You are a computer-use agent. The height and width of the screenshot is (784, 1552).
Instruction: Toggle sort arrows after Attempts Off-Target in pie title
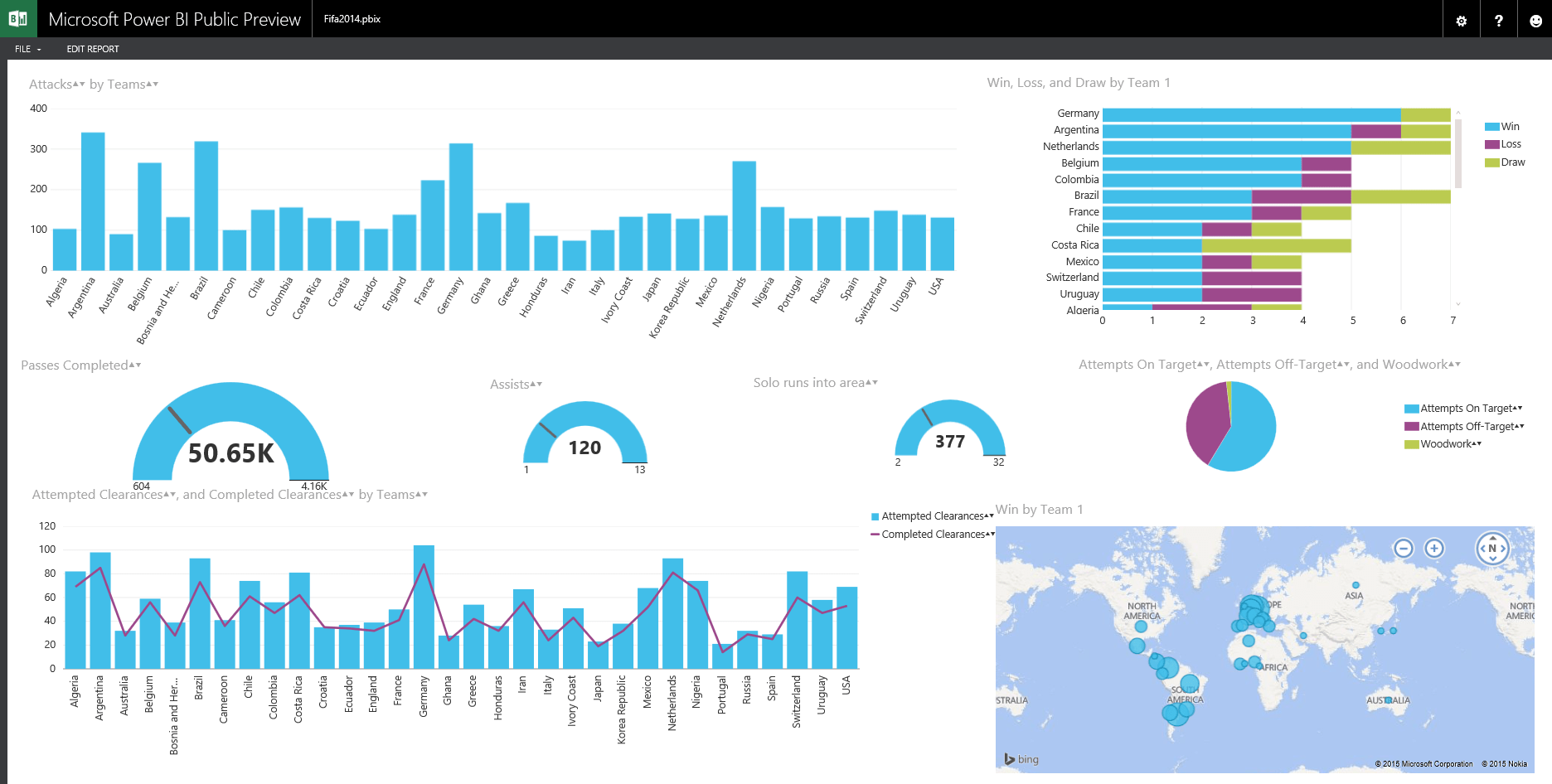tap(1344, 364)
